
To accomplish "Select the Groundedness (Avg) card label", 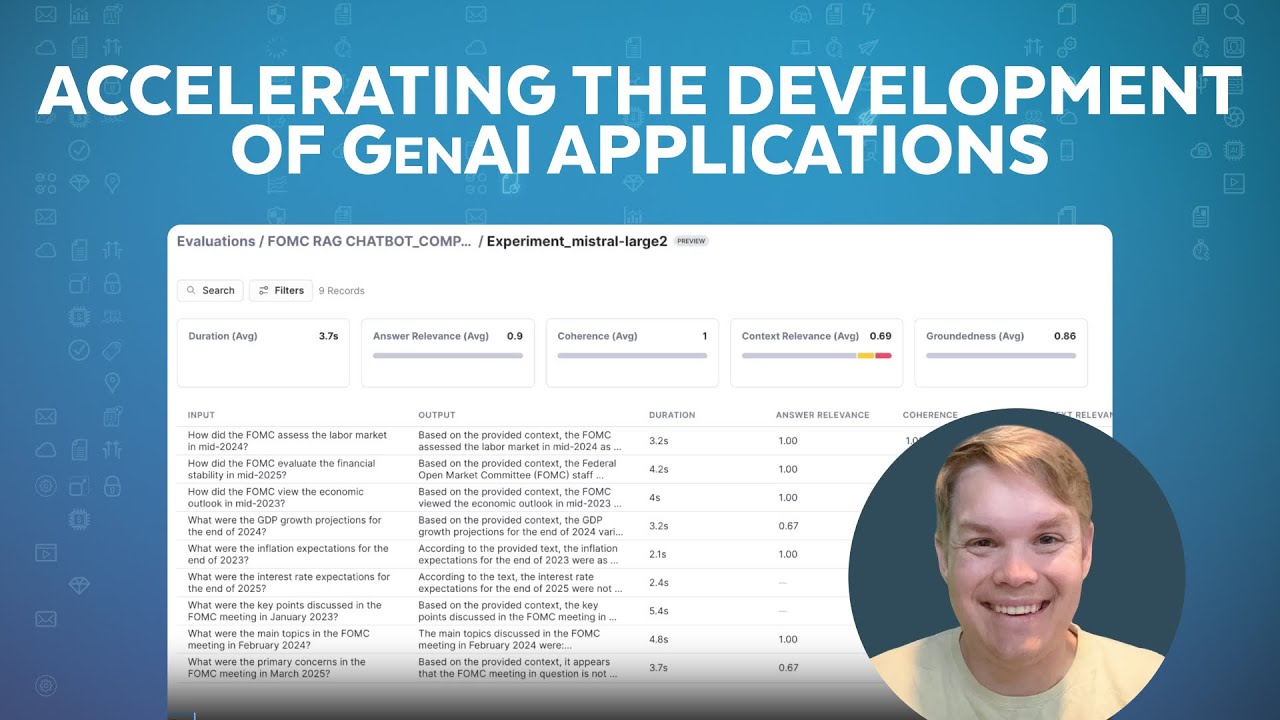I will (x=975, y=336).
